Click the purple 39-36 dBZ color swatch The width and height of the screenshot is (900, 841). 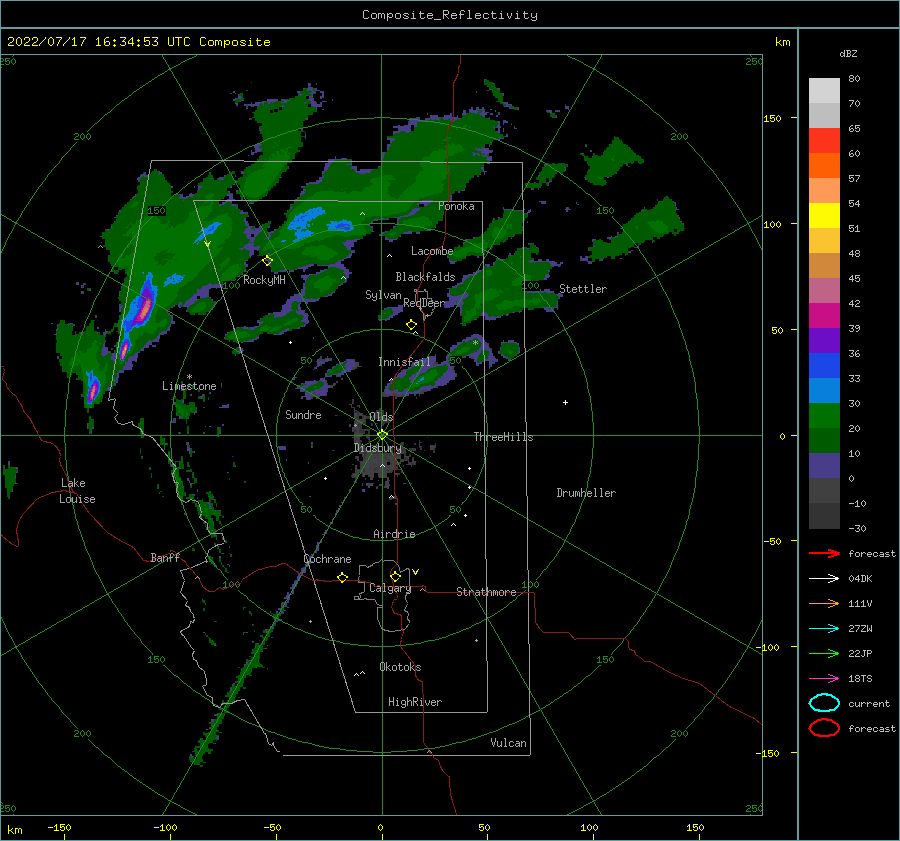[824, 340]
